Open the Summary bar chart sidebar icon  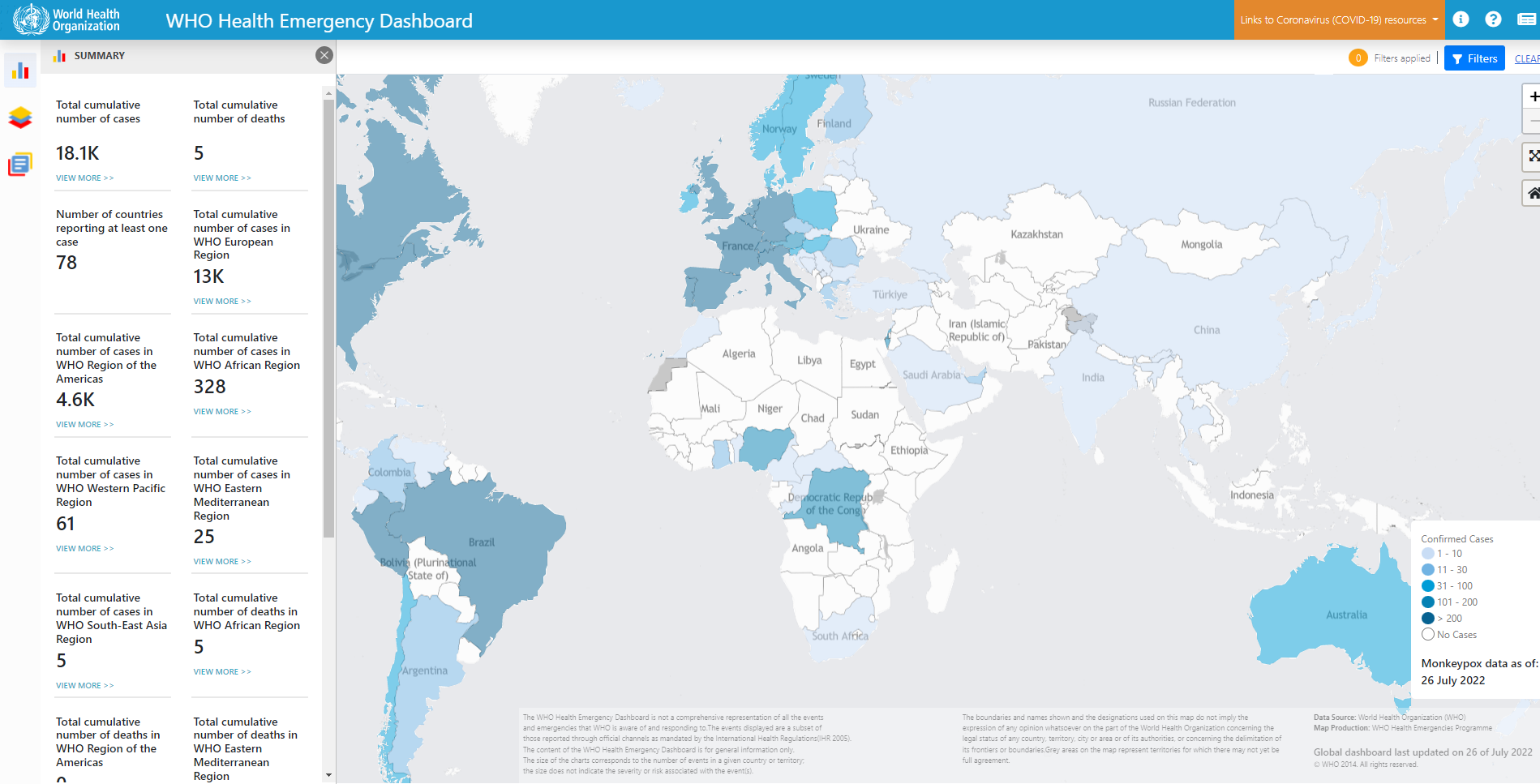tap(20, 71)
